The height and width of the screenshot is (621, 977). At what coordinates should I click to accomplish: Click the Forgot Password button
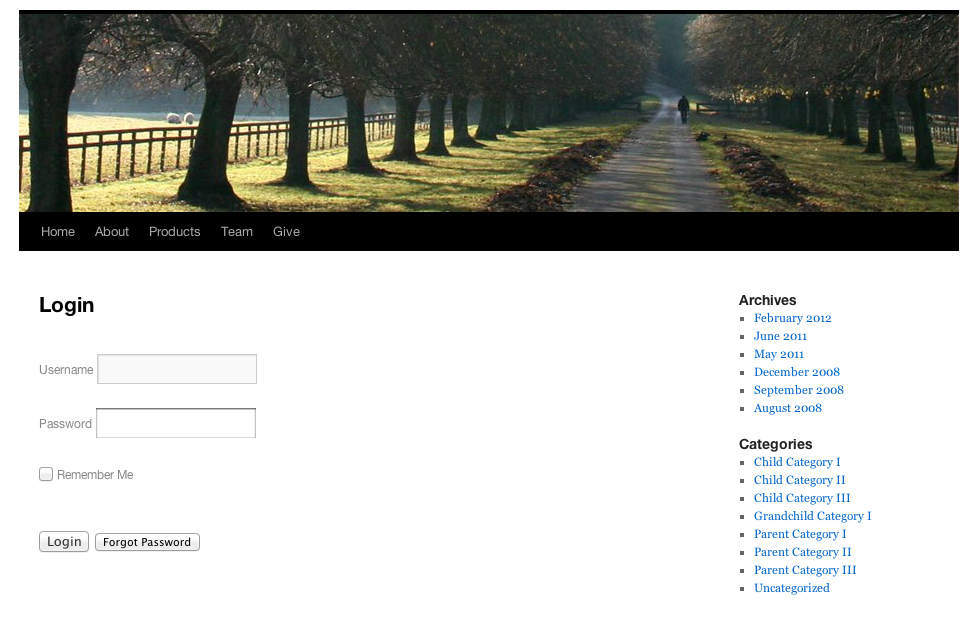pos(146,541)
